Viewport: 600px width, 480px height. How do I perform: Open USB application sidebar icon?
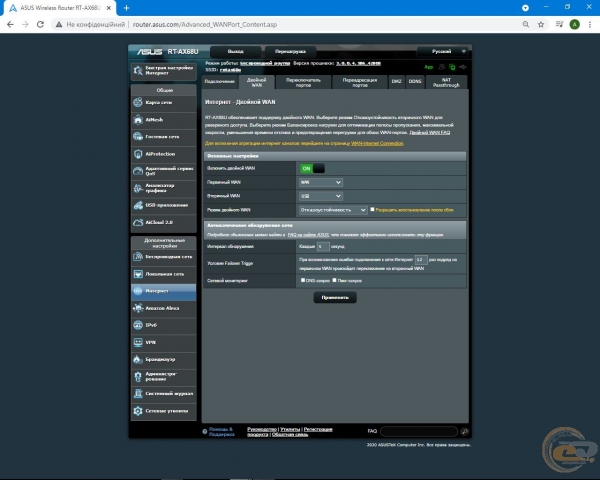[x=138, y=205]
